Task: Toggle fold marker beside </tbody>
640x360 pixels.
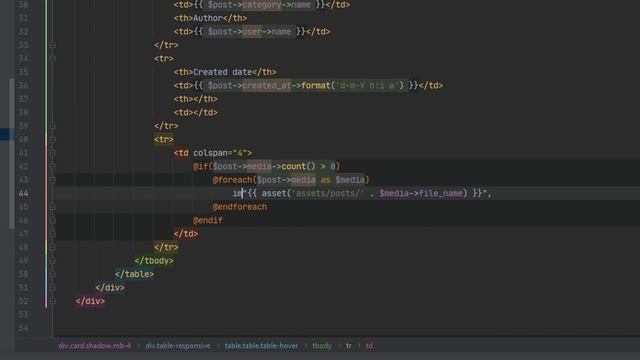Action: 52,260
